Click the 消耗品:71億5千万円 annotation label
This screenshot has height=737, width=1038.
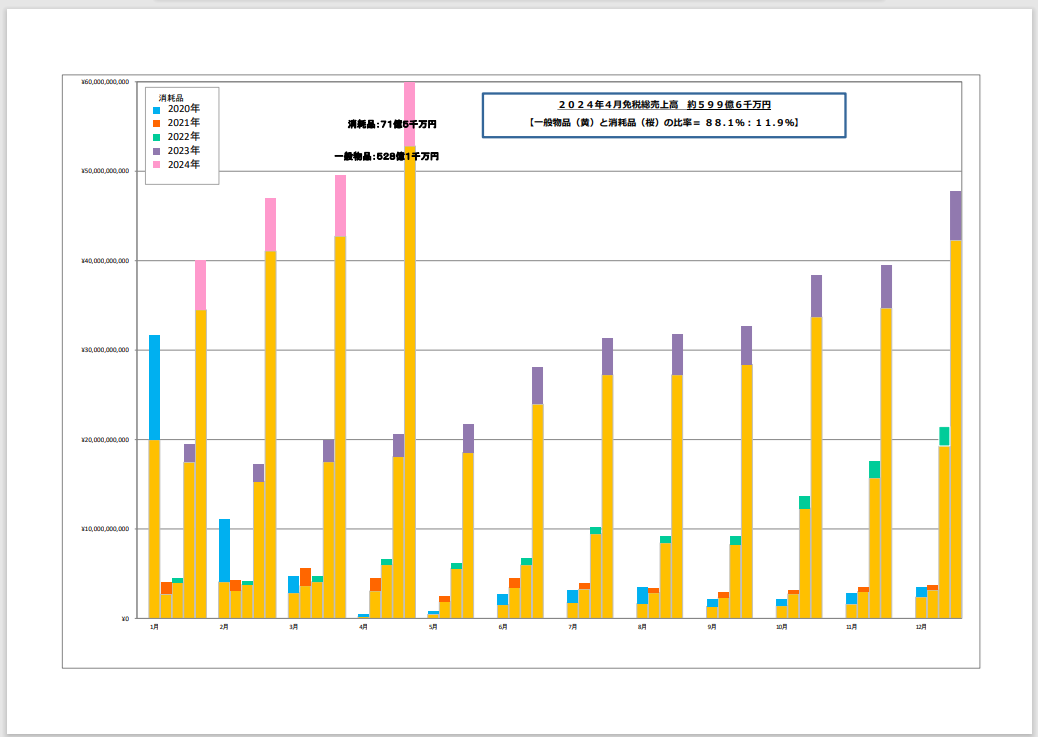pyautogui.click(x=392, y=124)
